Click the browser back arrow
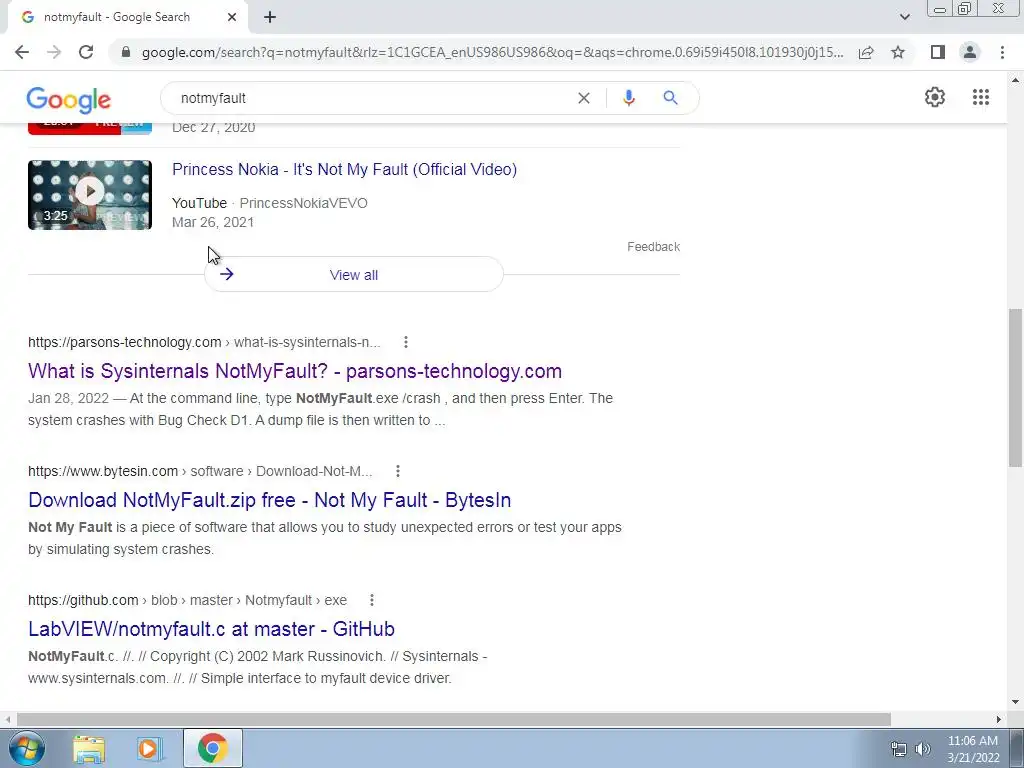Screen dimensions: 1024x768 click(22, 52)
